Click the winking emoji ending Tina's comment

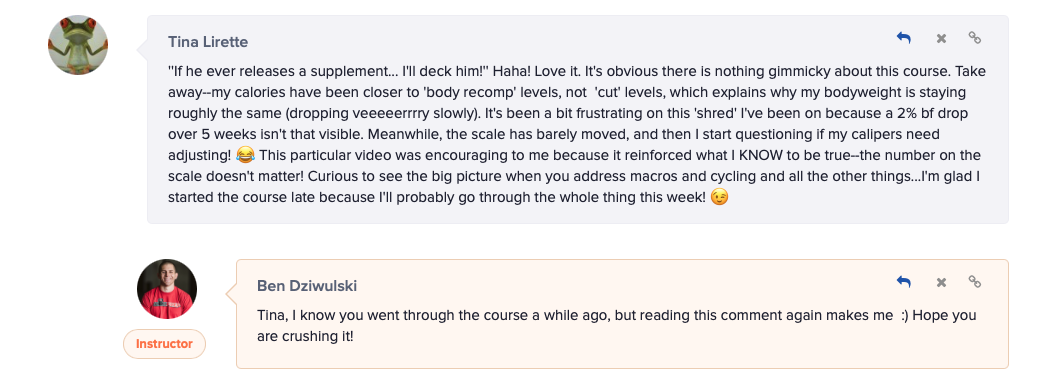[x=719, y=198]
